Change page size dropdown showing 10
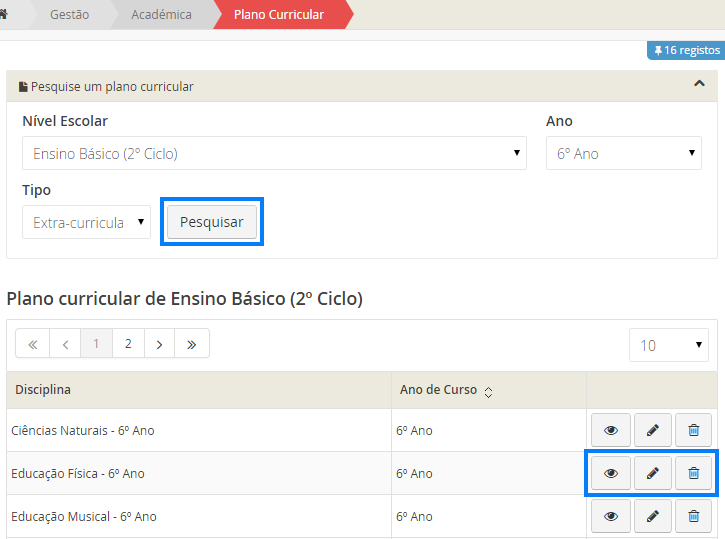The image size is (725, 539). pos(668,345)
